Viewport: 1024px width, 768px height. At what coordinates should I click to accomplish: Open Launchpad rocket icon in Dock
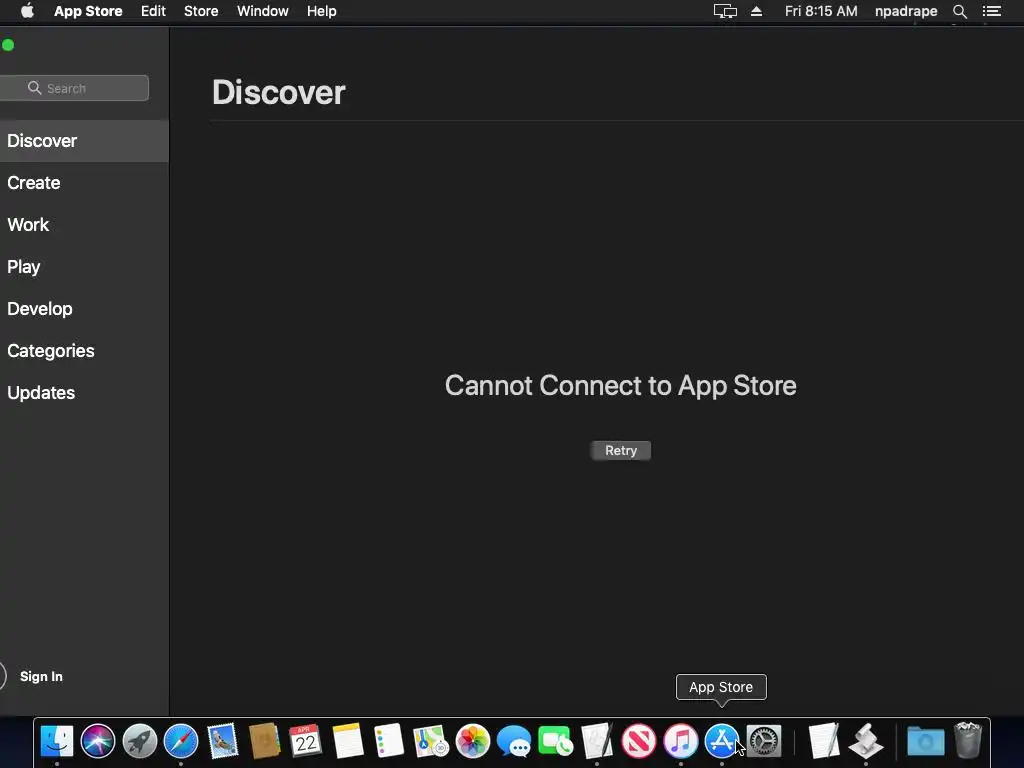140,741
